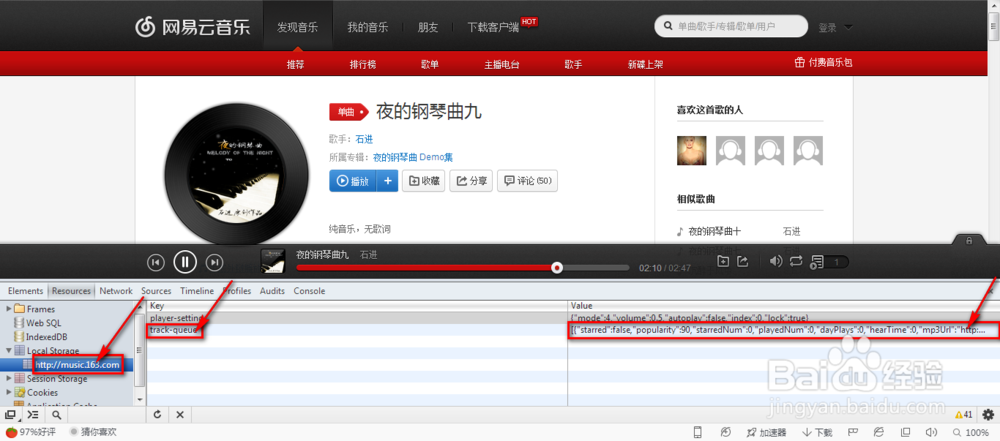
Task: Click the DevTools dock-side icon
Action: click(10, 415)
